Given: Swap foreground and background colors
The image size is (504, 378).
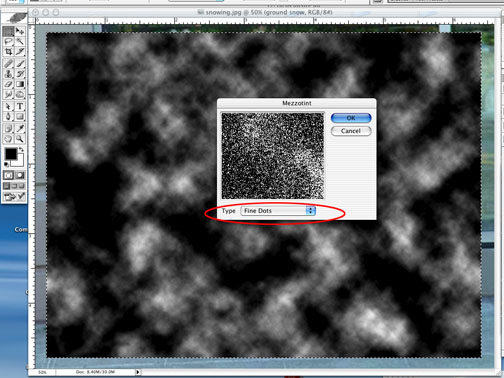Looking at the screenshot, I should [x=21, y=150].
